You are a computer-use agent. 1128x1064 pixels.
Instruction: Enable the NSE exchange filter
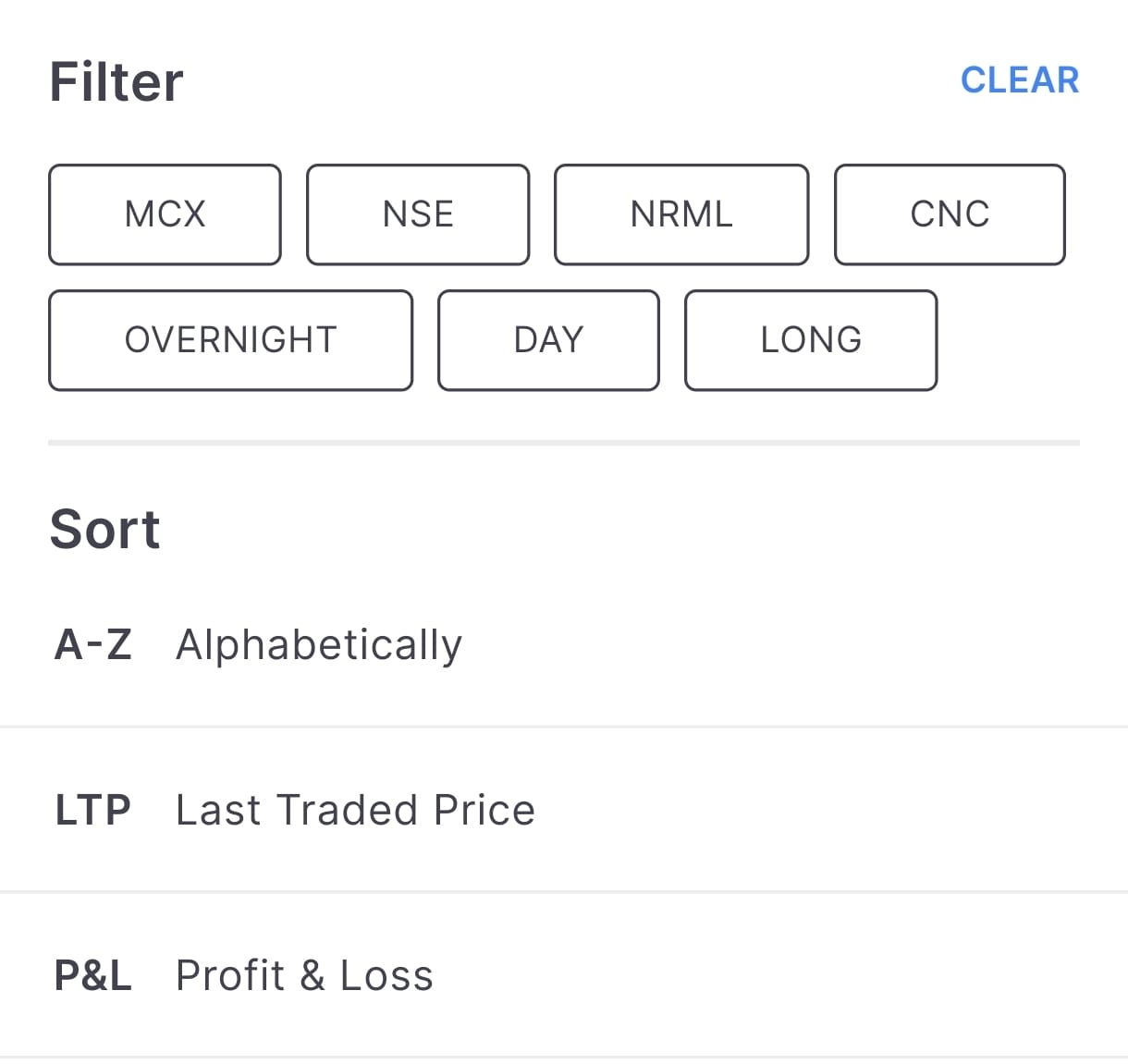(x=418, y=214)
